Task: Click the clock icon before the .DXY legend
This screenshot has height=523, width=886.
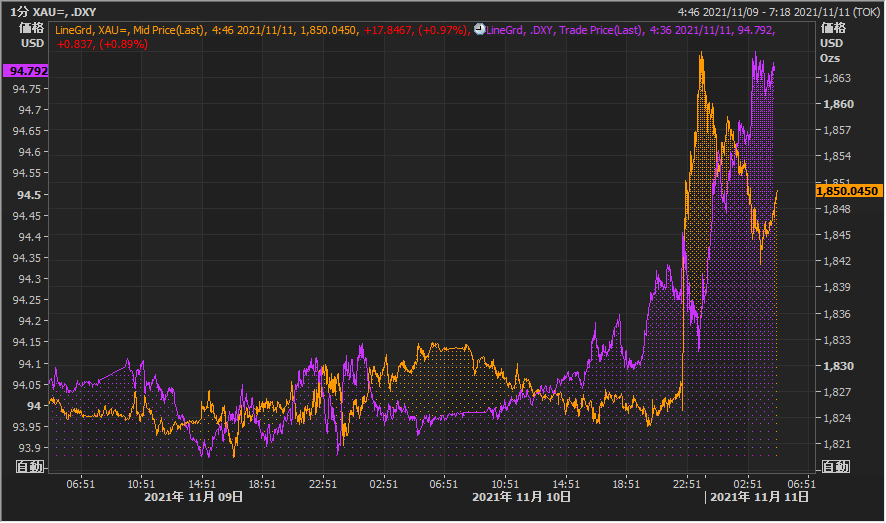Action: click(x=479, y=29)
